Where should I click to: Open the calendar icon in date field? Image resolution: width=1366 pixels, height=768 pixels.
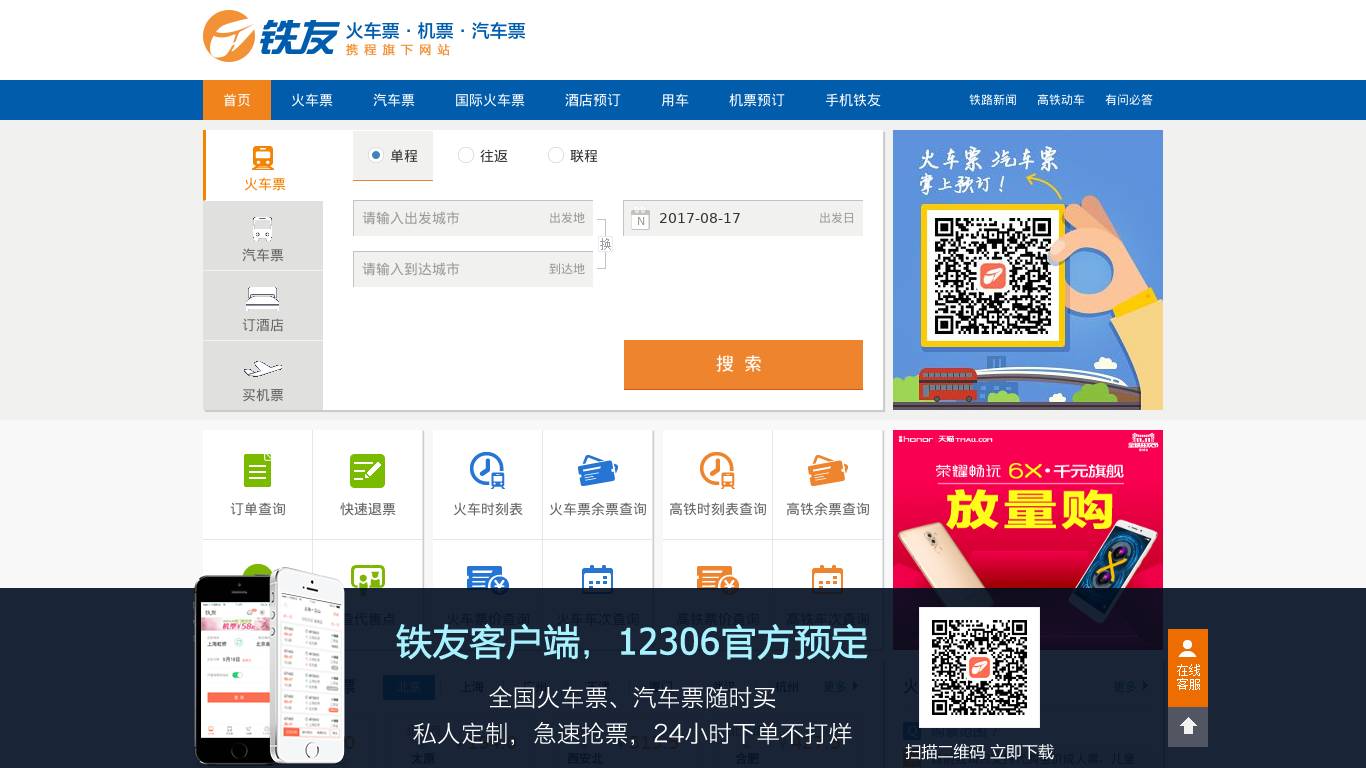point(640,219)
